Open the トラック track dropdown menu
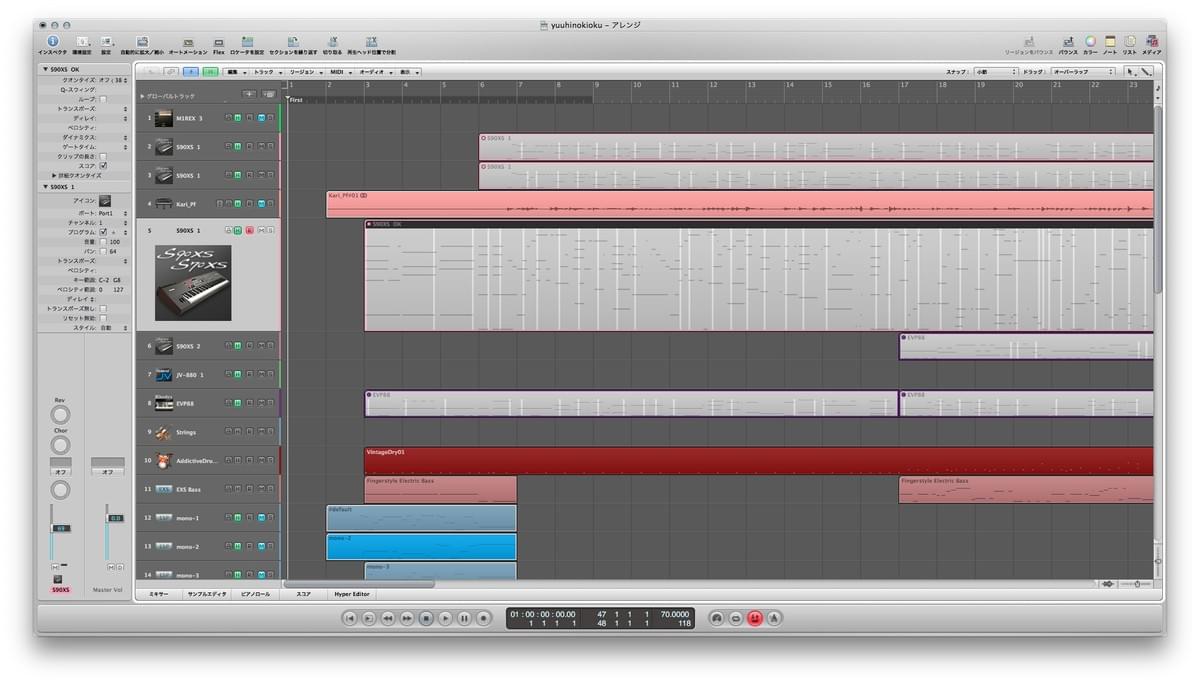The image size is (1200, 684). pos(267,72)
